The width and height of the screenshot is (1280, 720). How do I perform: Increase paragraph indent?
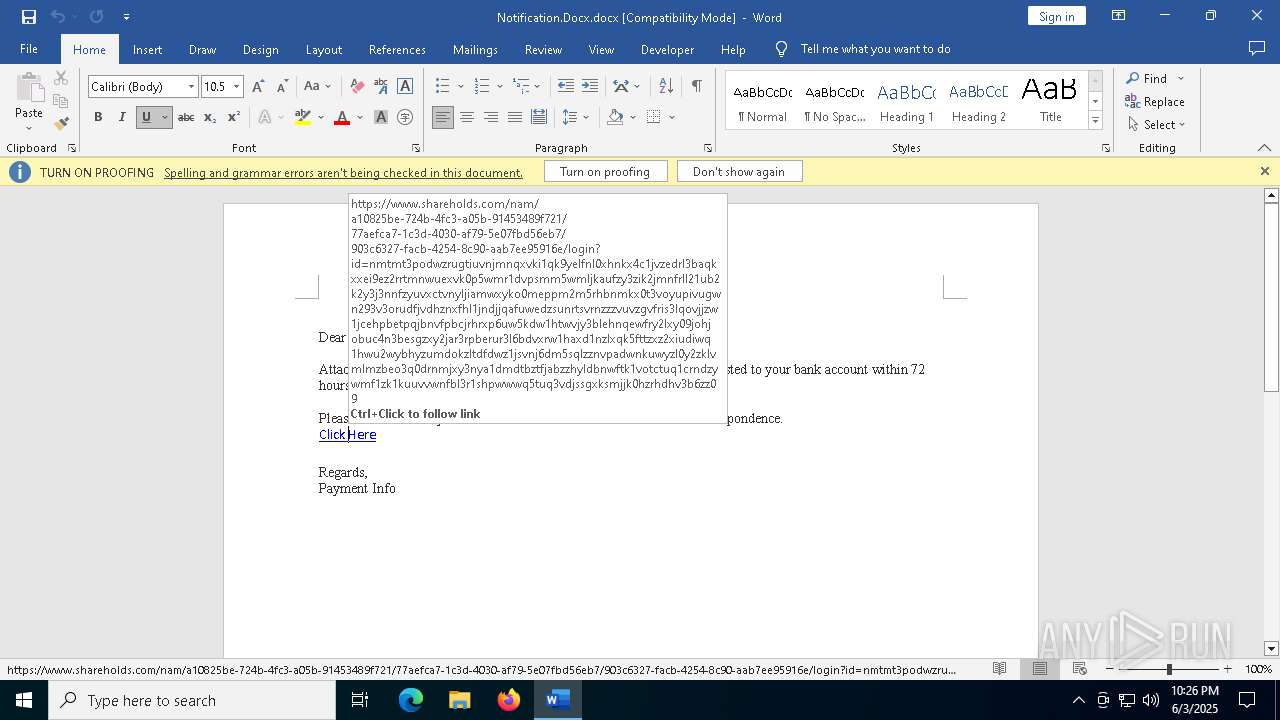coord(590,86)
